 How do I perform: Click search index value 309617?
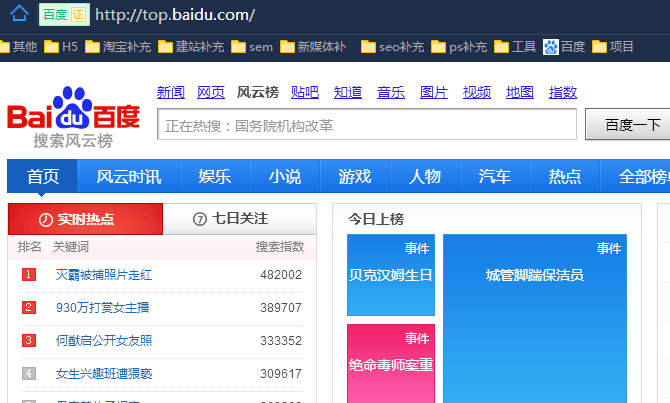point(281,374)
